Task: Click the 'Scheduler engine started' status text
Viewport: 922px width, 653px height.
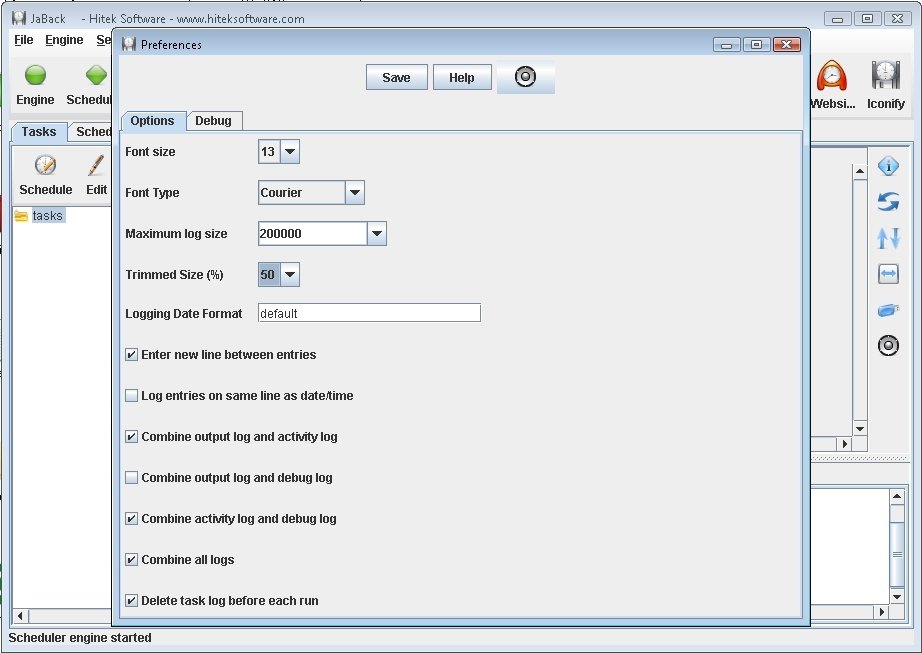Action: [80, 638]
